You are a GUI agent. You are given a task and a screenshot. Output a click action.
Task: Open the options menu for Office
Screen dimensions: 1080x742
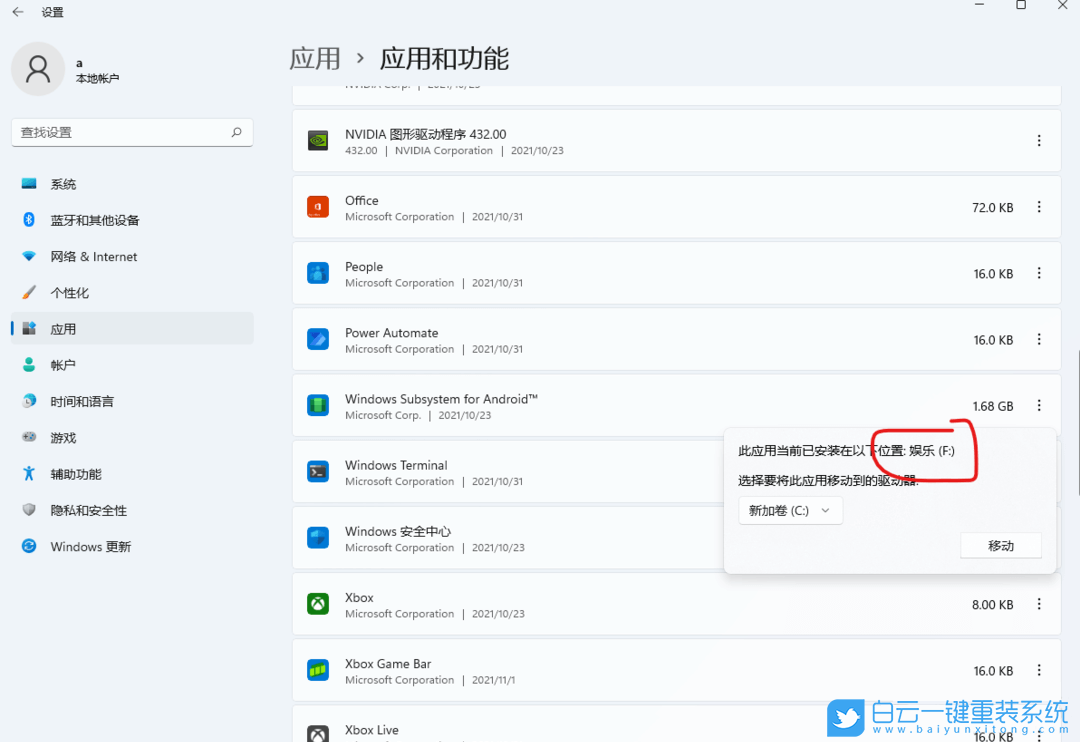(x=1039, y=207)
